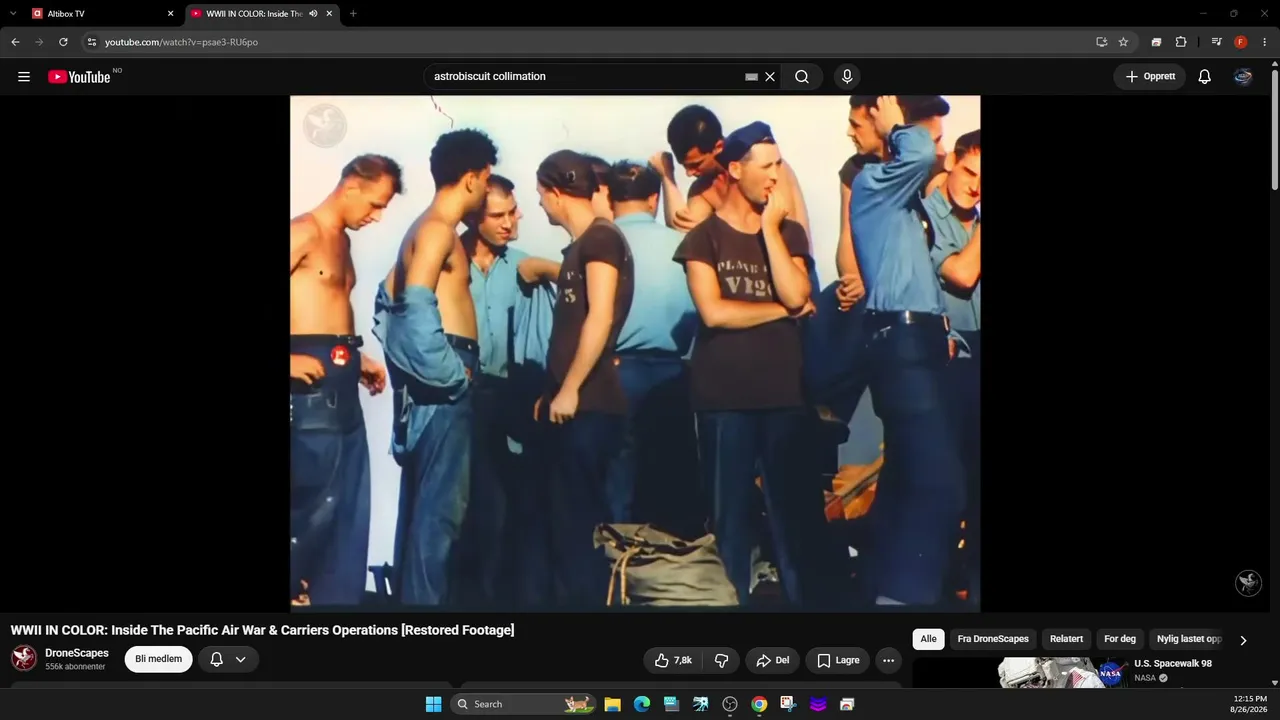
Task: Open the Opprett create menu
Action: pos(1150,77)
